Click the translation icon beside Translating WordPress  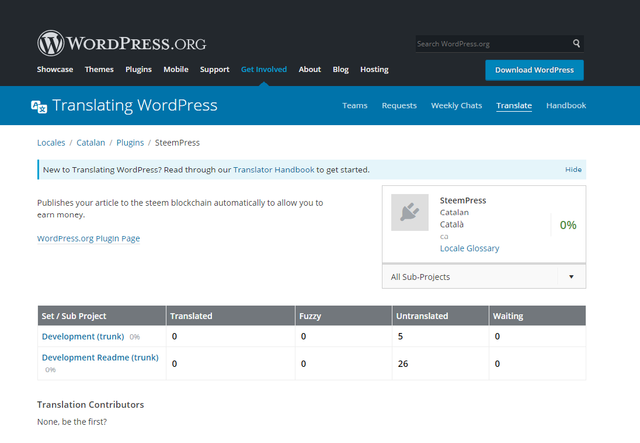point(39,107)
